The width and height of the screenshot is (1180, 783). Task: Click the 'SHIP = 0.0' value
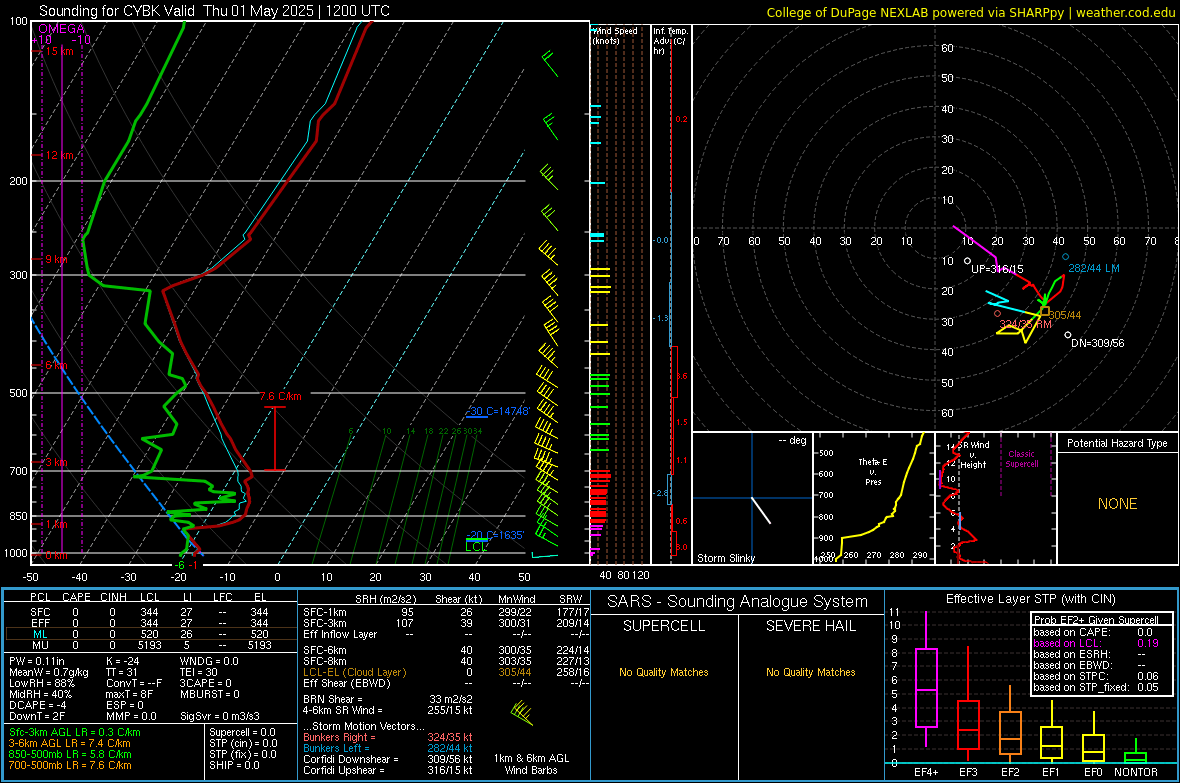(x=234, y=766)
